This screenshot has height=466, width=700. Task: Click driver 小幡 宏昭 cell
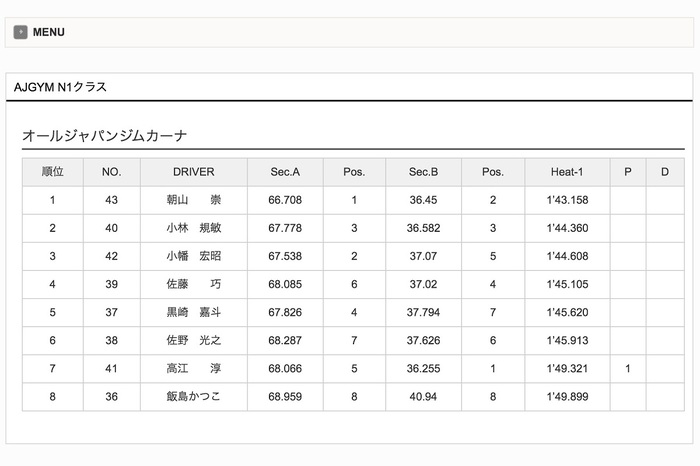coord(193,256)
